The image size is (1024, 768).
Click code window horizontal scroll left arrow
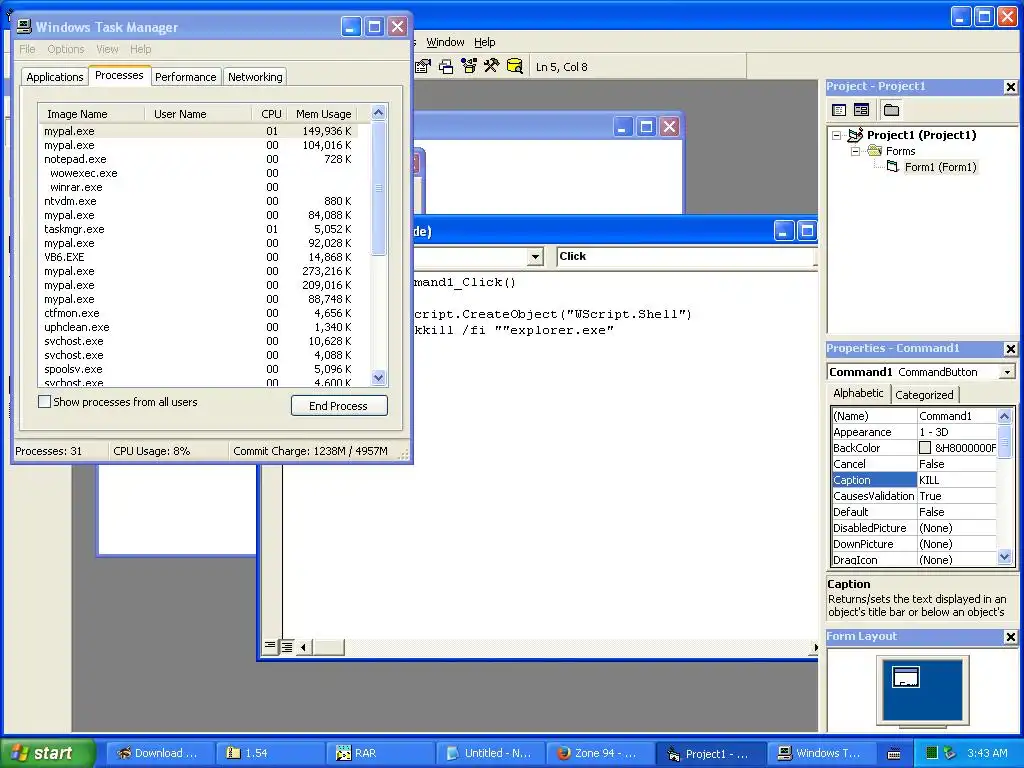[302, 647]
